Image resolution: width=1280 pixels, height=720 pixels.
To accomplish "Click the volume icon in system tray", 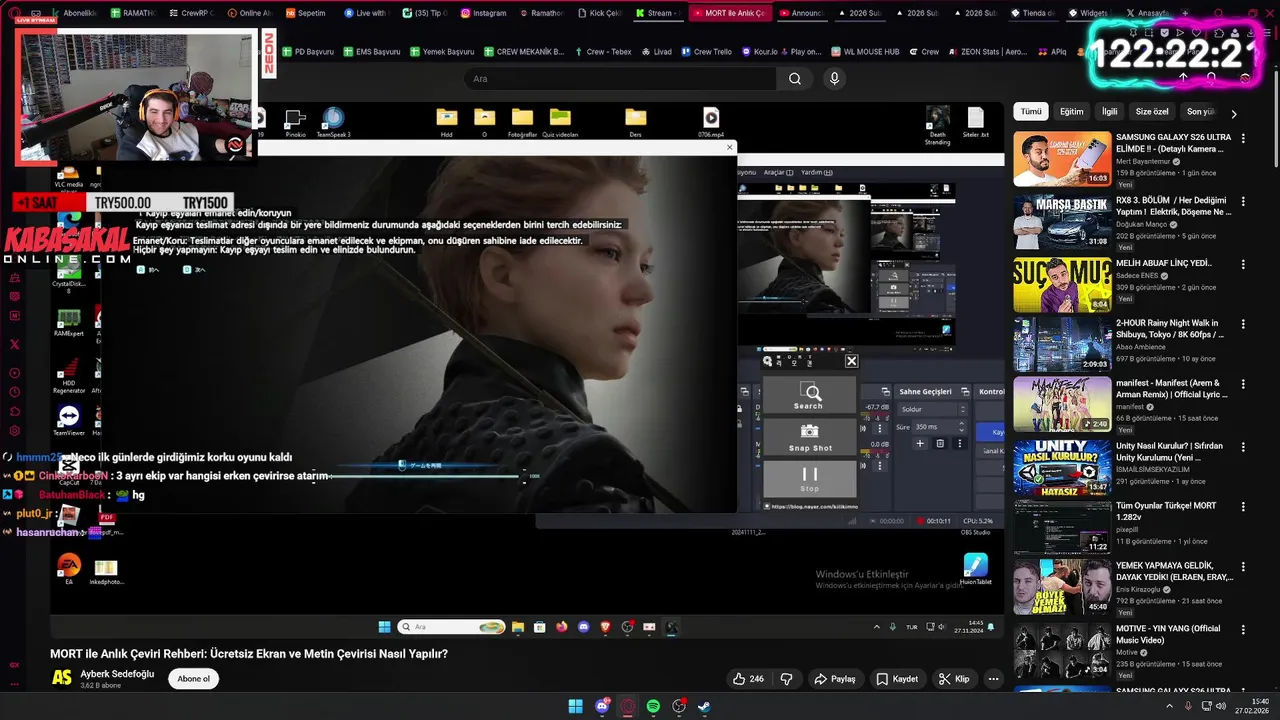I will click(x=1220, y=706).
